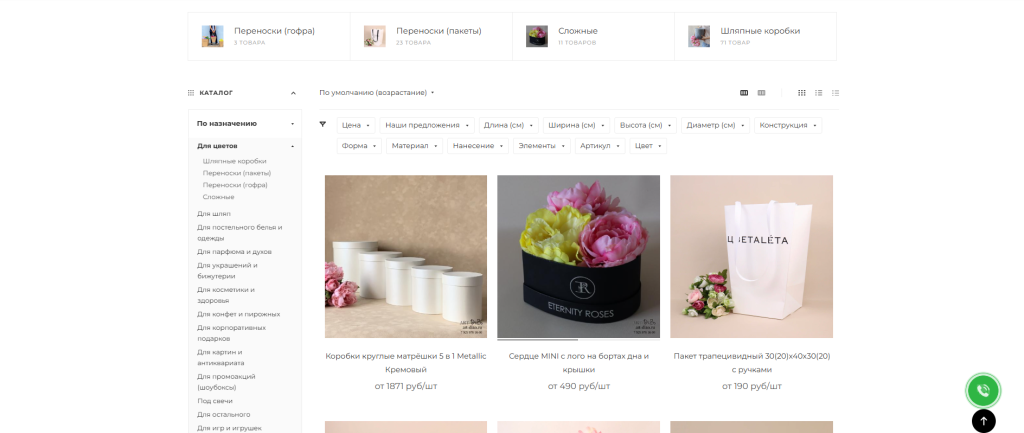Collapse the Для цветов tree section
The image size is (1024, 433).
tap(293, 146)
